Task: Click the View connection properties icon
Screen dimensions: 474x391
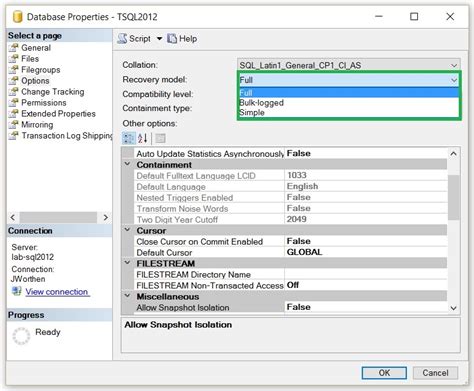Action: coord(17,291)
